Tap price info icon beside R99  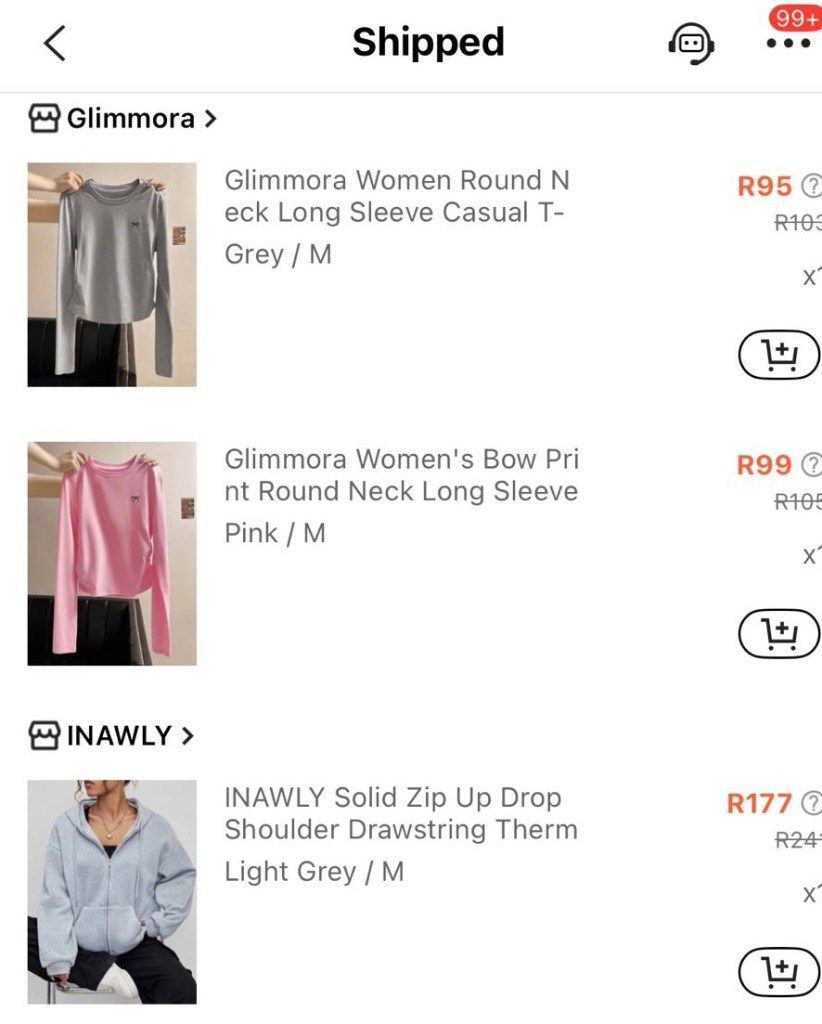tap(812, 465)
